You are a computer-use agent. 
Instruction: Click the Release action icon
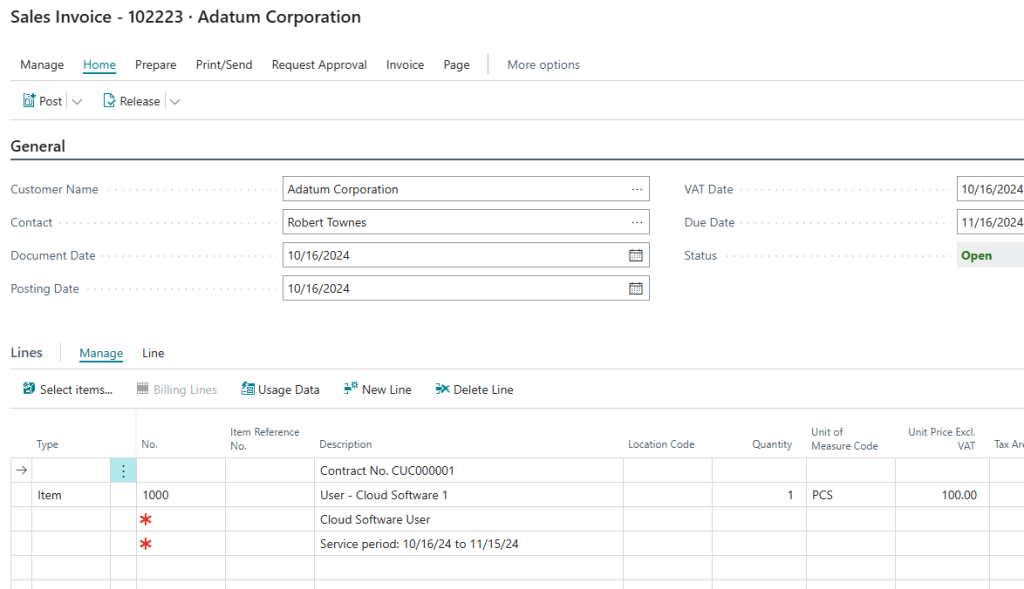[x=109, y=101]
